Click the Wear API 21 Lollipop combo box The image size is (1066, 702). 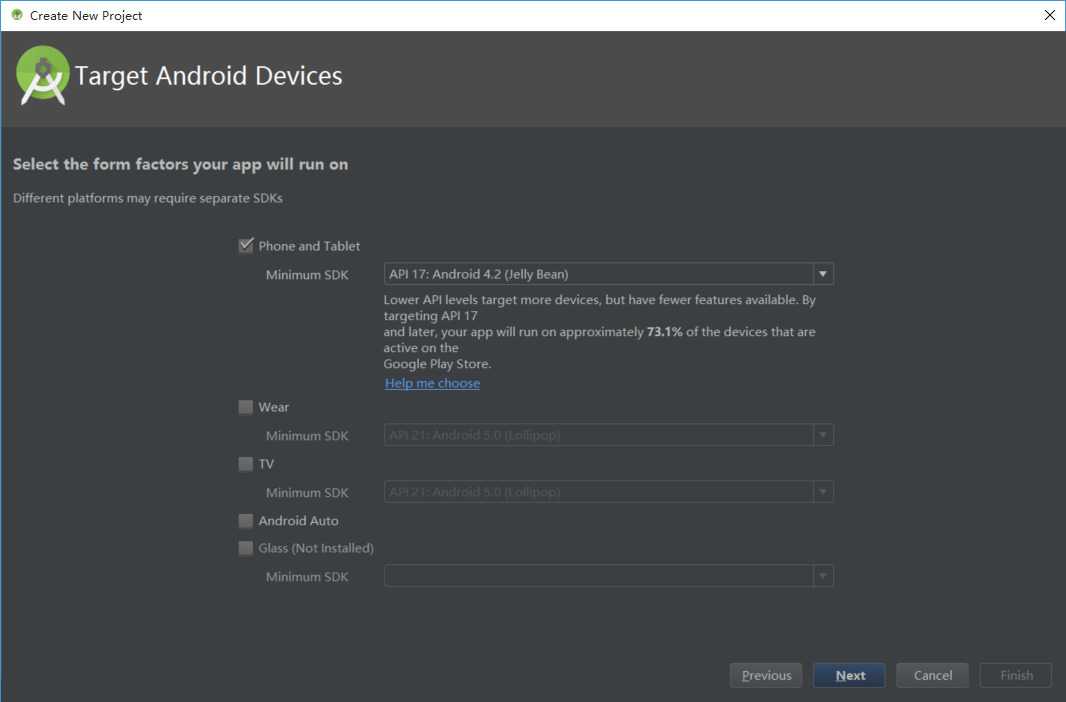608,435
